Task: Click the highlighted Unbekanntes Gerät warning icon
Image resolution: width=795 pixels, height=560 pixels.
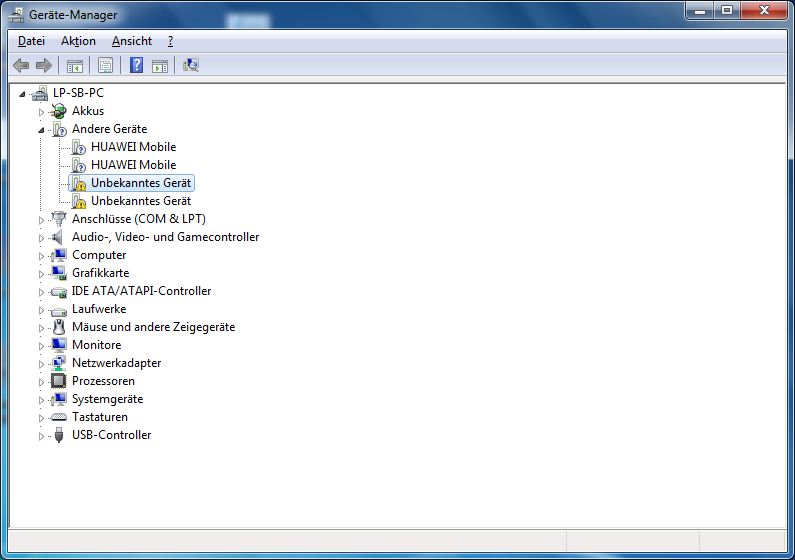Action: (78, 183)
